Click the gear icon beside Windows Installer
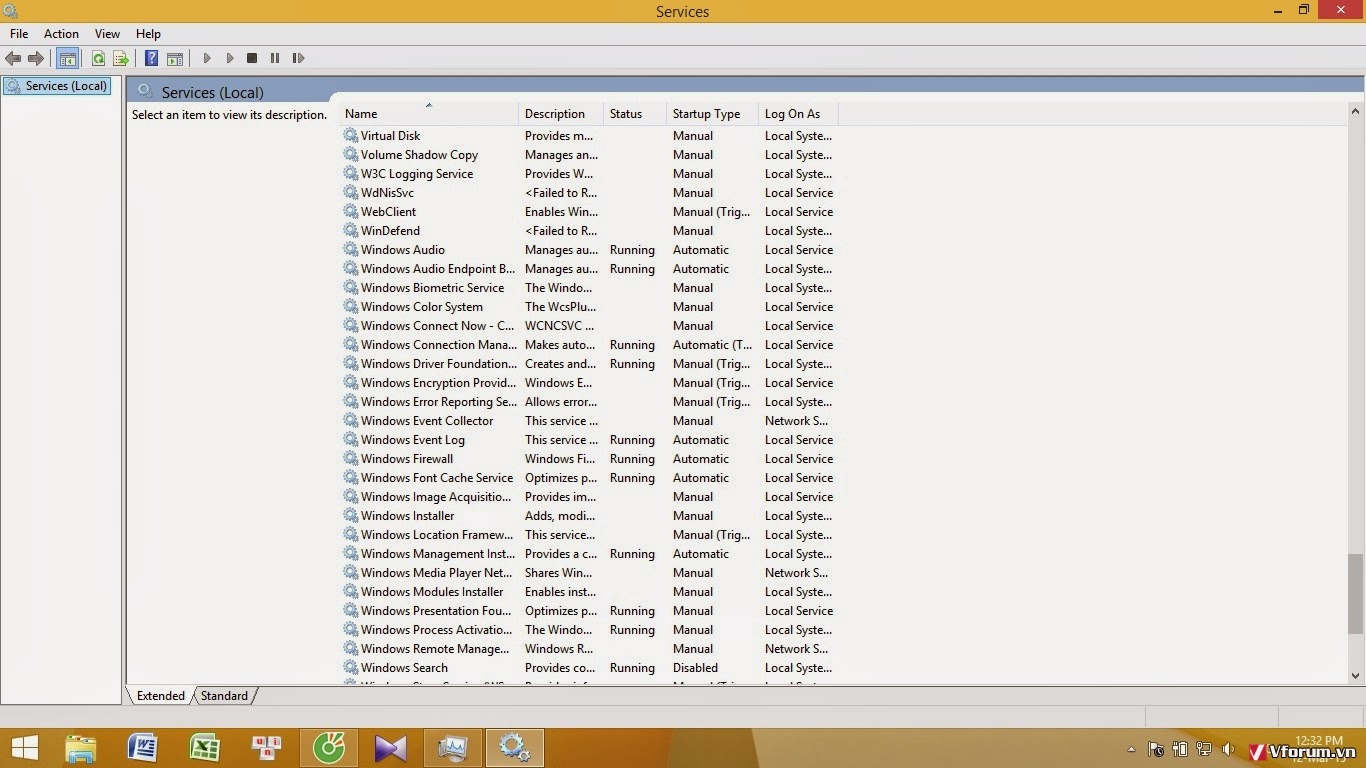 [351, 515]
